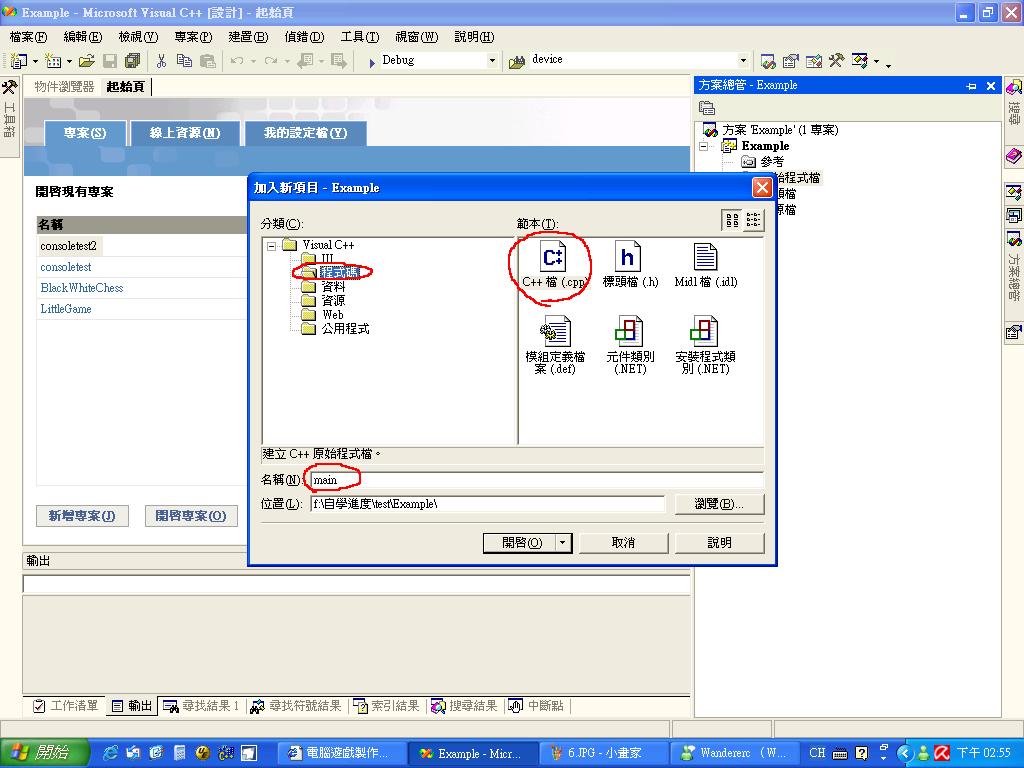1024x768 pixels.
Task: Toggle auto-hide pin on 方案總管 panel
Action: 971,86
